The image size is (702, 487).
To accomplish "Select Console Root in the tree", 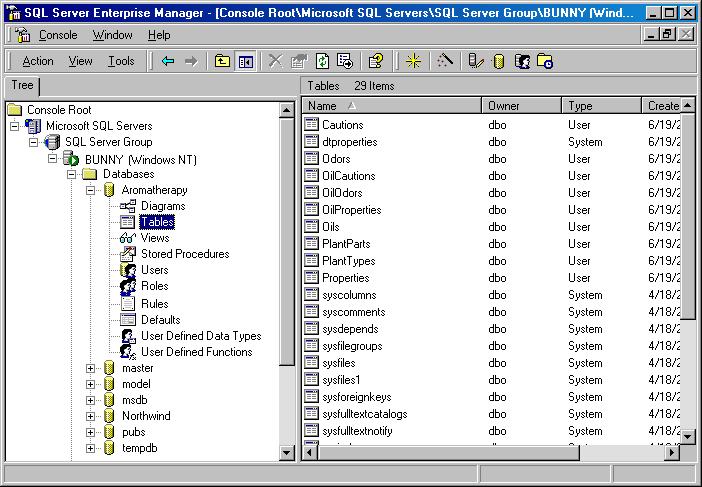I will (x=59, y=110).
